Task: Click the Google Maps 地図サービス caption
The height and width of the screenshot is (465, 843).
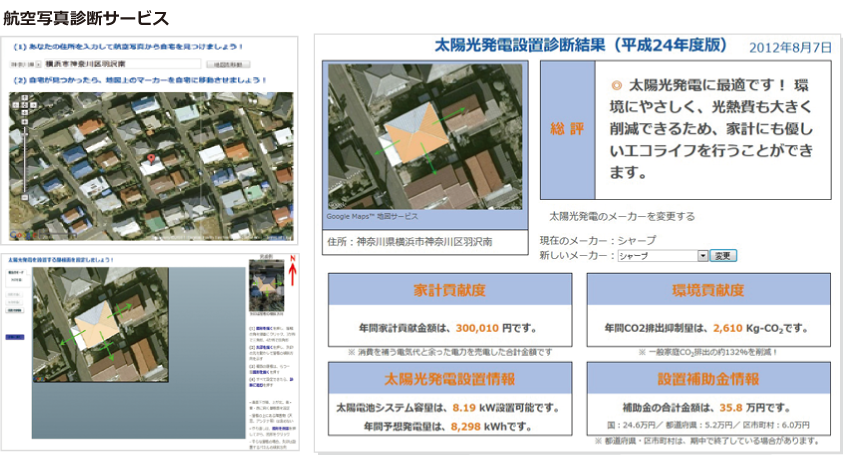Action: click(372, 217)
